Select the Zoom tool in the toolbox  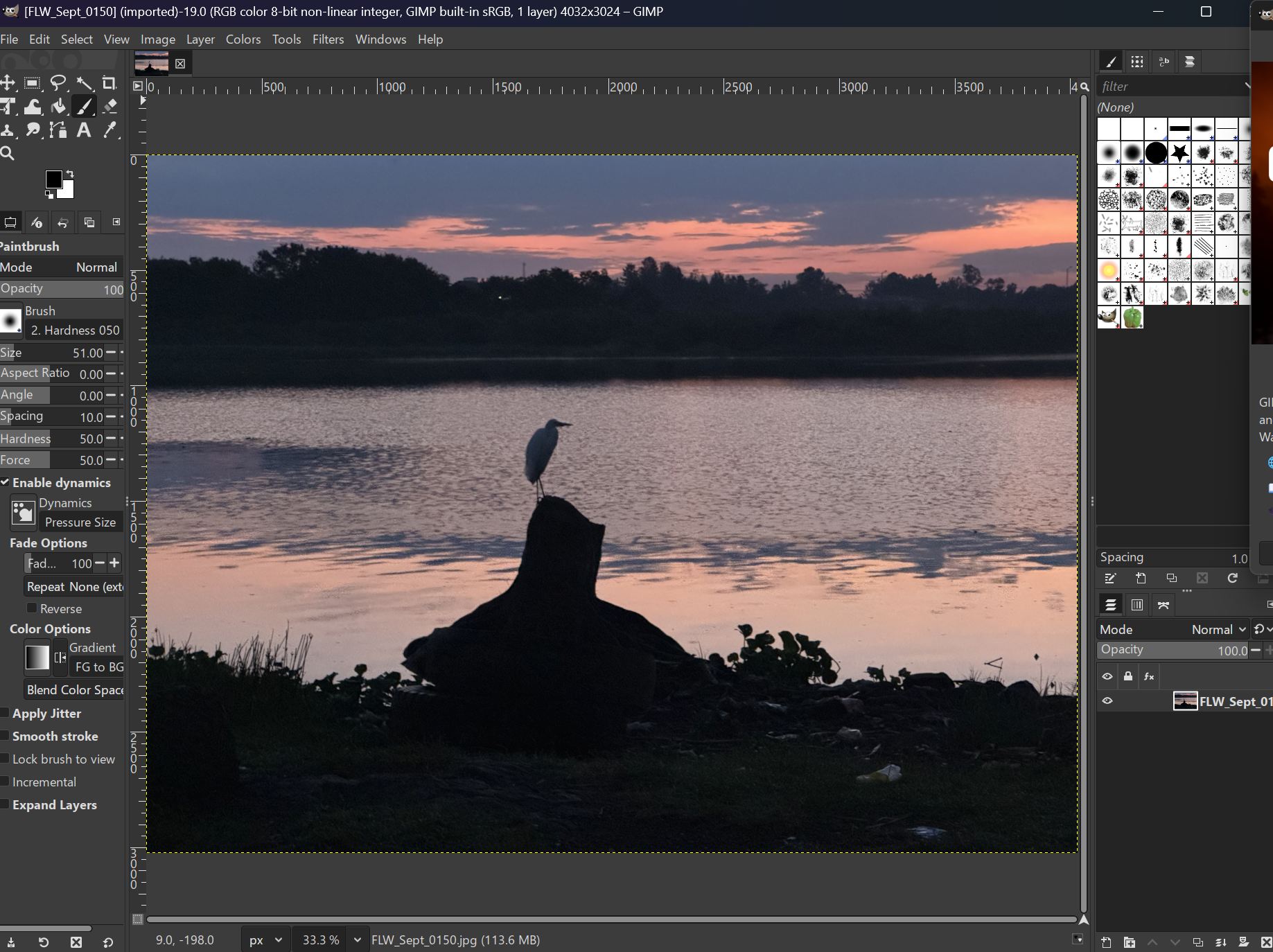(x=8, y=153)
